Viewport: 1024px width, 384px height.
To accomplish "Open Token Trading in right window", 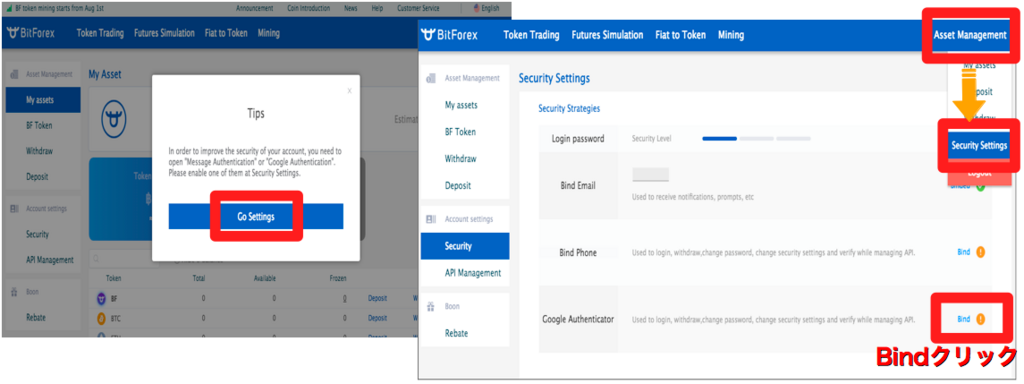I will [x=531, y=35].
